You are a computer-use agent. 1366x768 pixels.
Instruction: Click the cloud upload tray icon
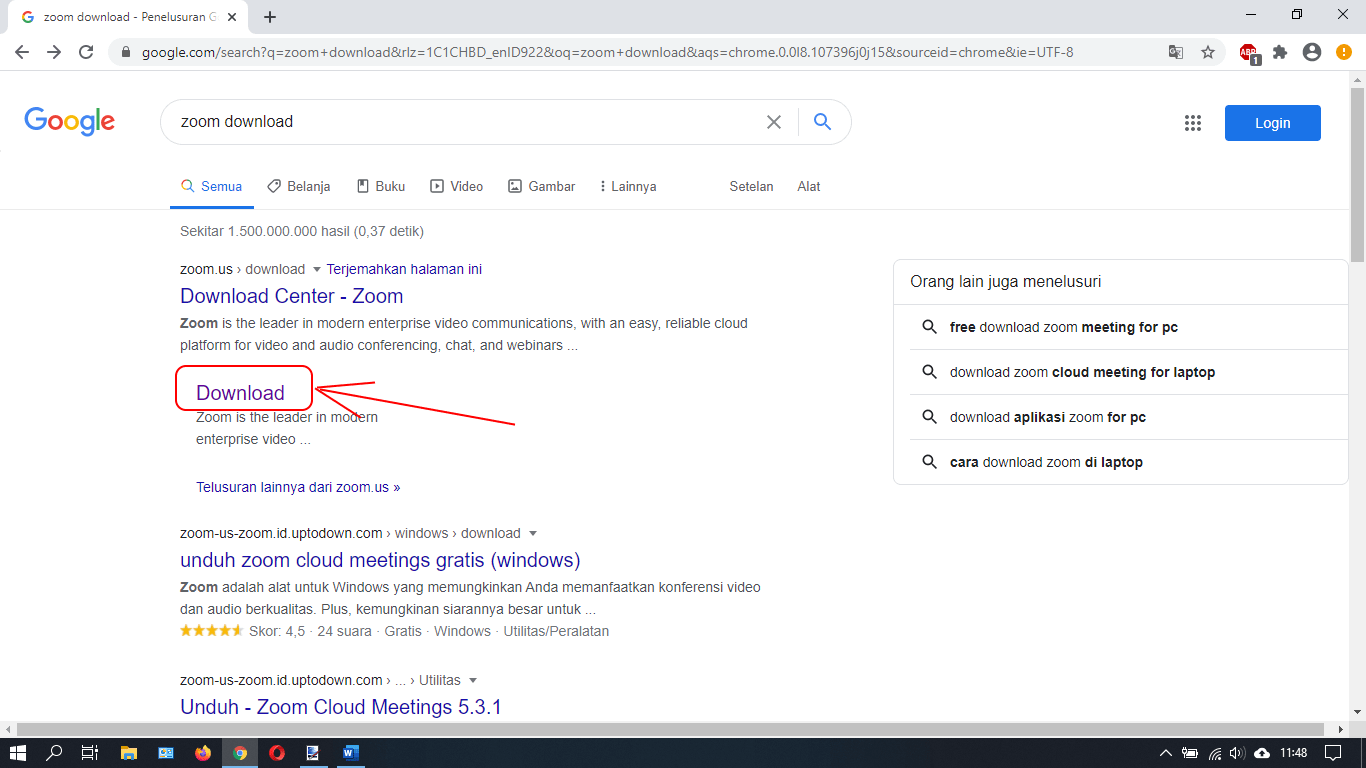(x=1262, y=753)
